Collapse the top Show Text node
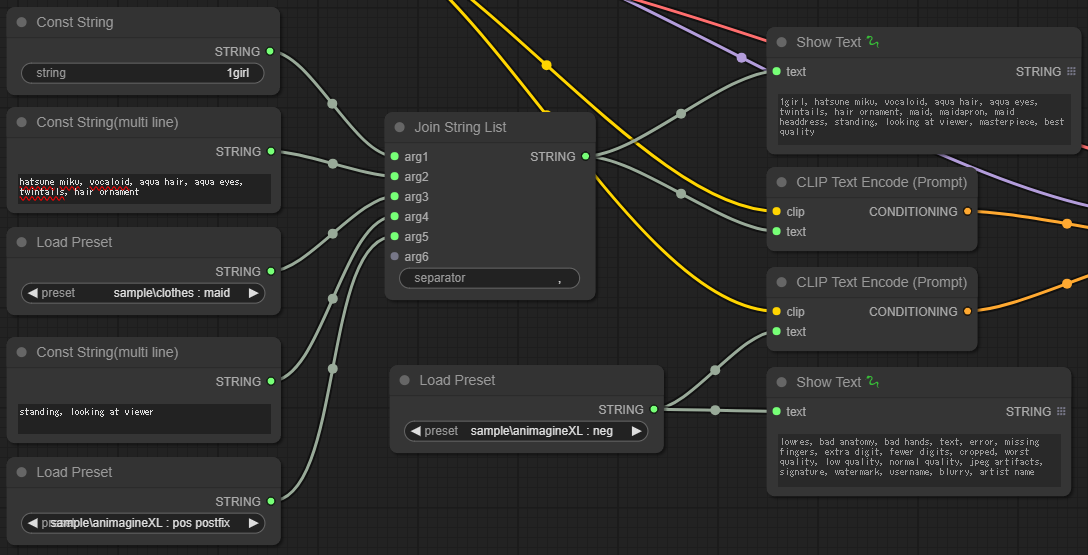 click(781, 42)
